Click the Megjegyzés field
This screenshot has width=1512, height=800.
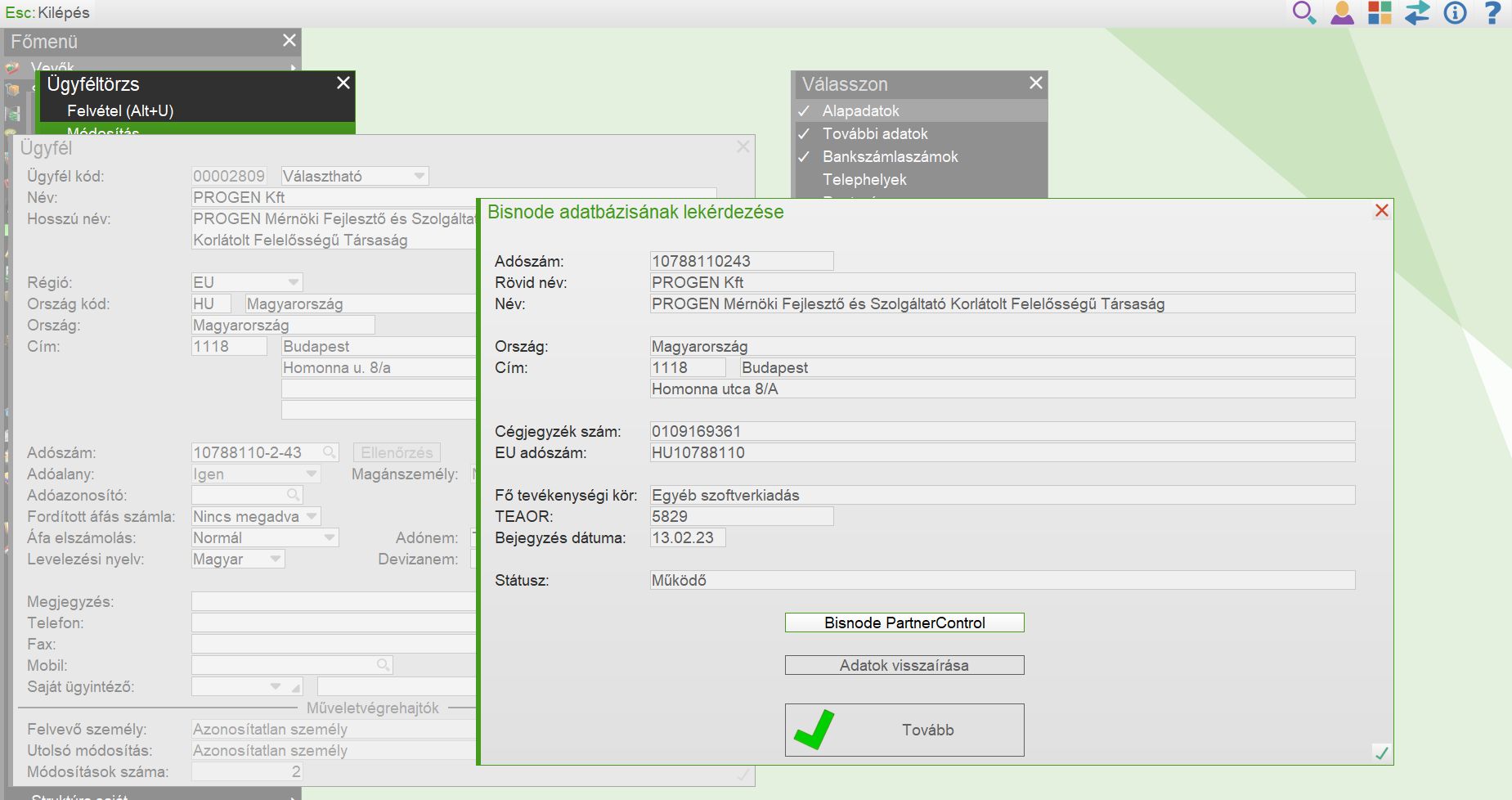tap(334, 601)
